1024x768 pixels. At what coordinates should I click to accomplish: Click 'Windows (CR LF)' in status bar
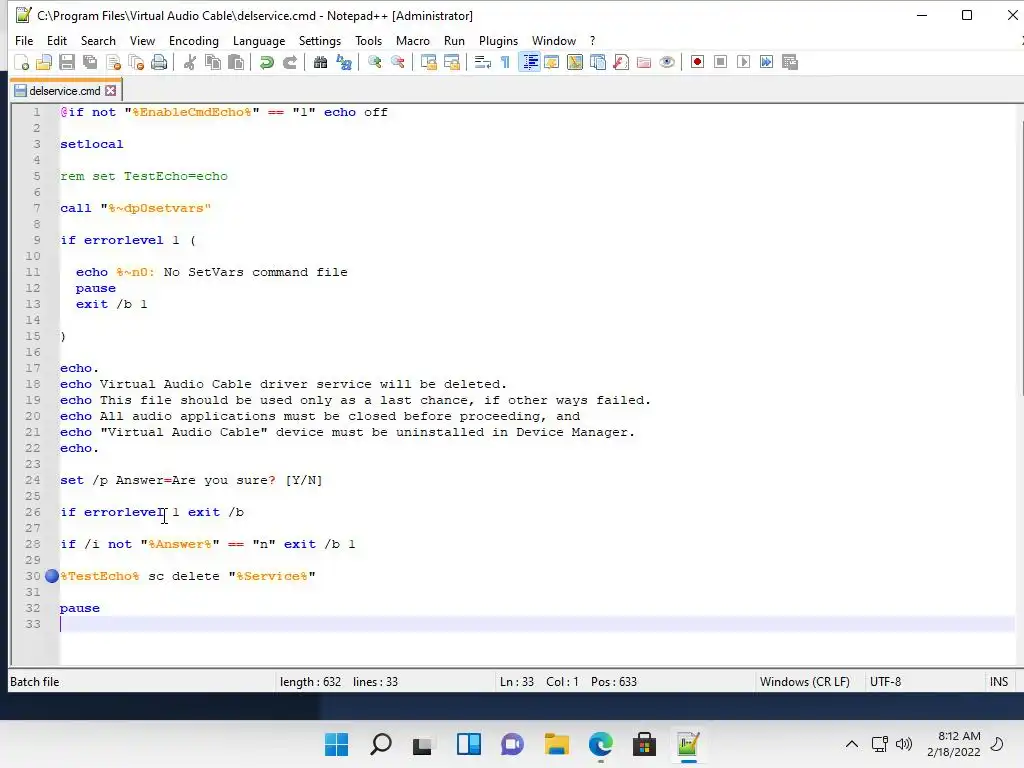tap(805, 682)
